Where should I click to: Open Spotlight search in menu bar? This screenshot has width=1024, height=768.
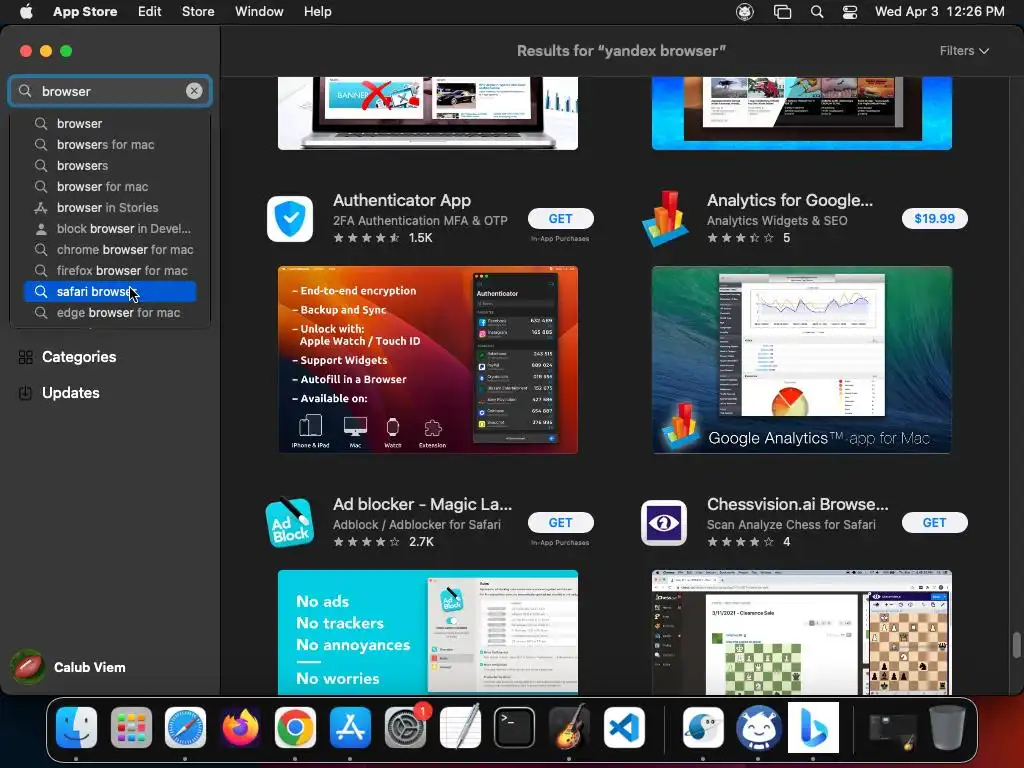[817, 12]
